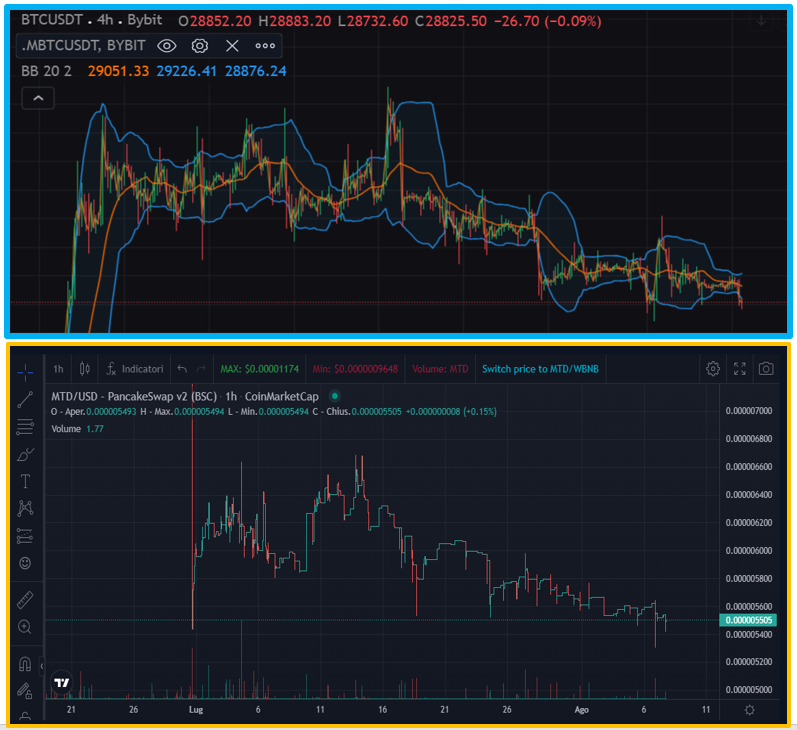Click the orange BB value 29051.33
Viewport: 797px width, 730px height.
[x=118, y=71]
